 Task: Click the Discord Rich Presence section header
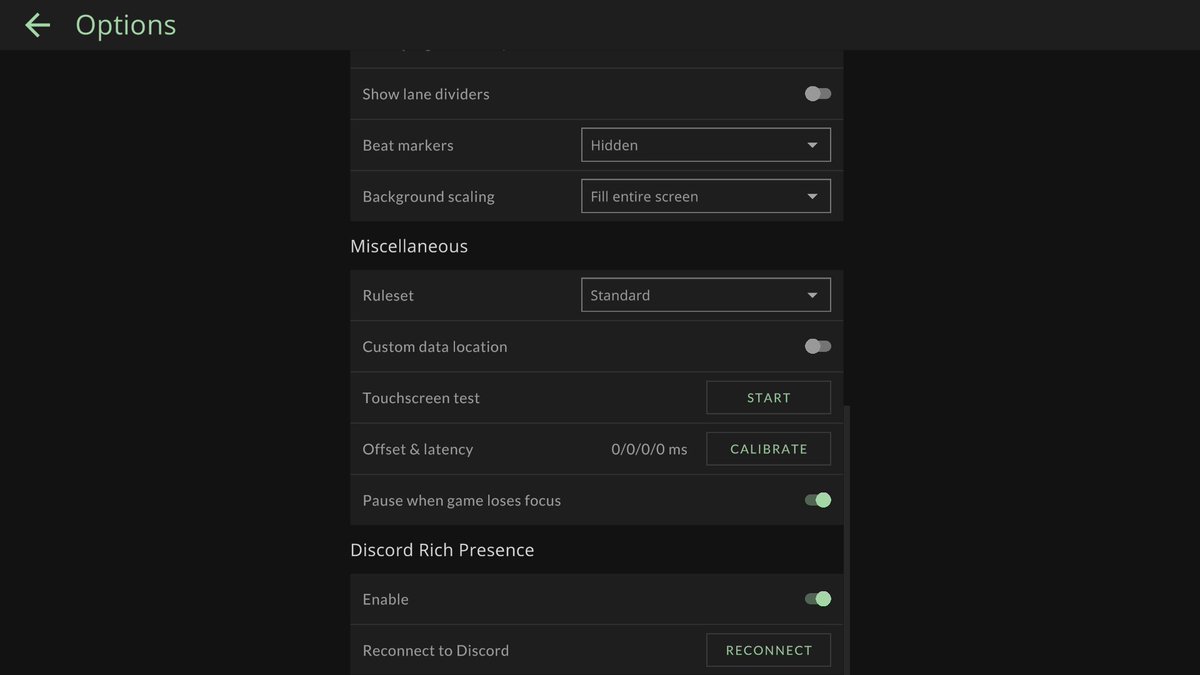pos(442,549)
